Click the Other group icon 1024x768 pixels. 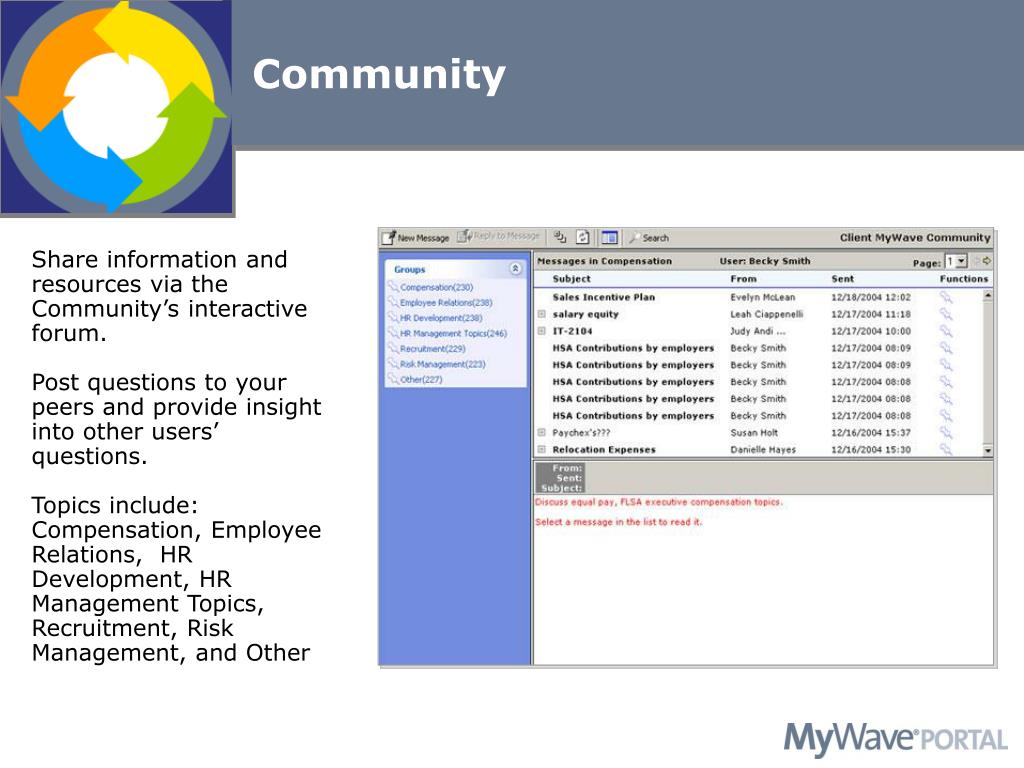[x=393, y=379]
